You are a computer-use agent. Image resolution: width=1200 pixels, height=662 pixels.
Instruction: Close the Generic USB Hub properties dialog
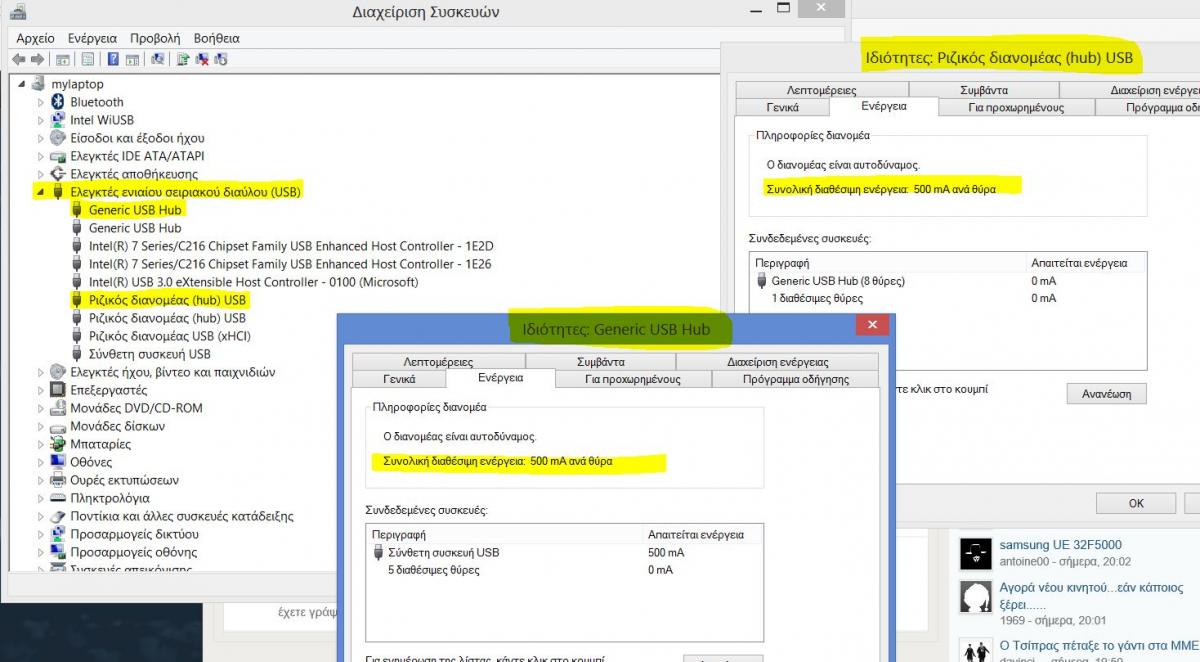[872, 326]
